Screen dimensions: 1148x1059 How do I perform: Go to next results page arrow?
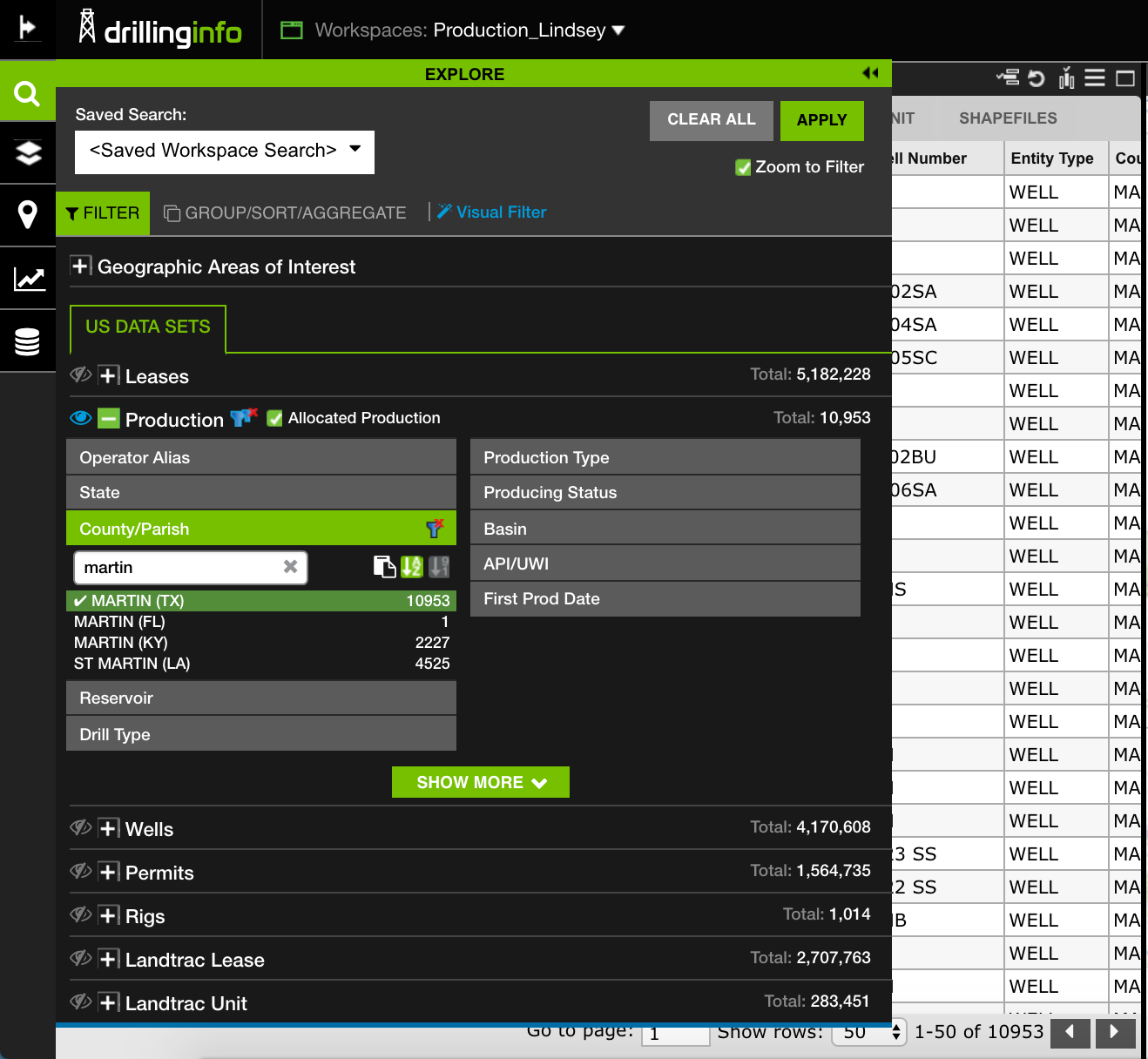tap(1114, 1033)
